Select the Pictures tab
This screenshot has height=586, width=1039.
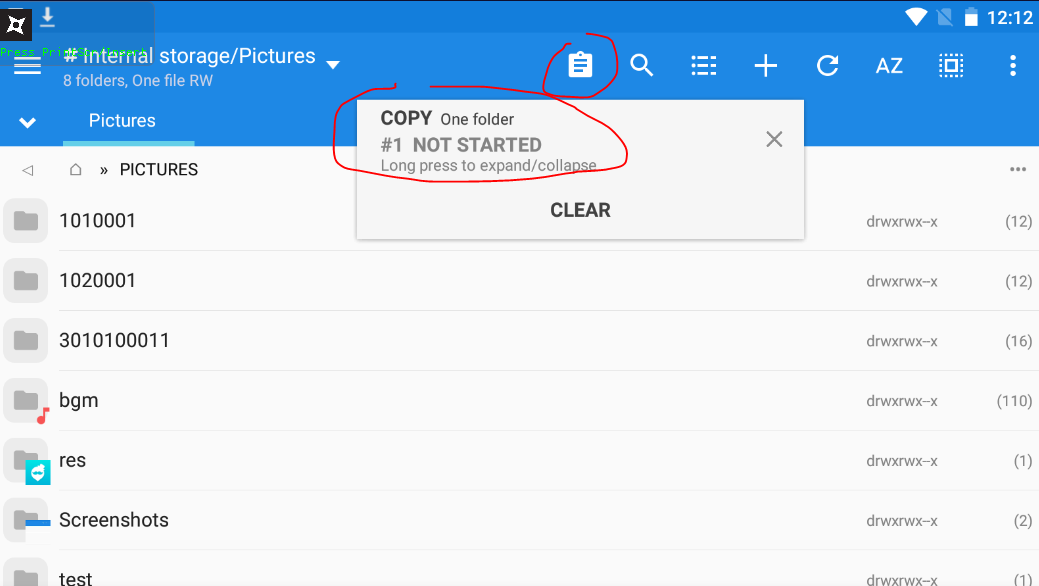coord(122,121)
